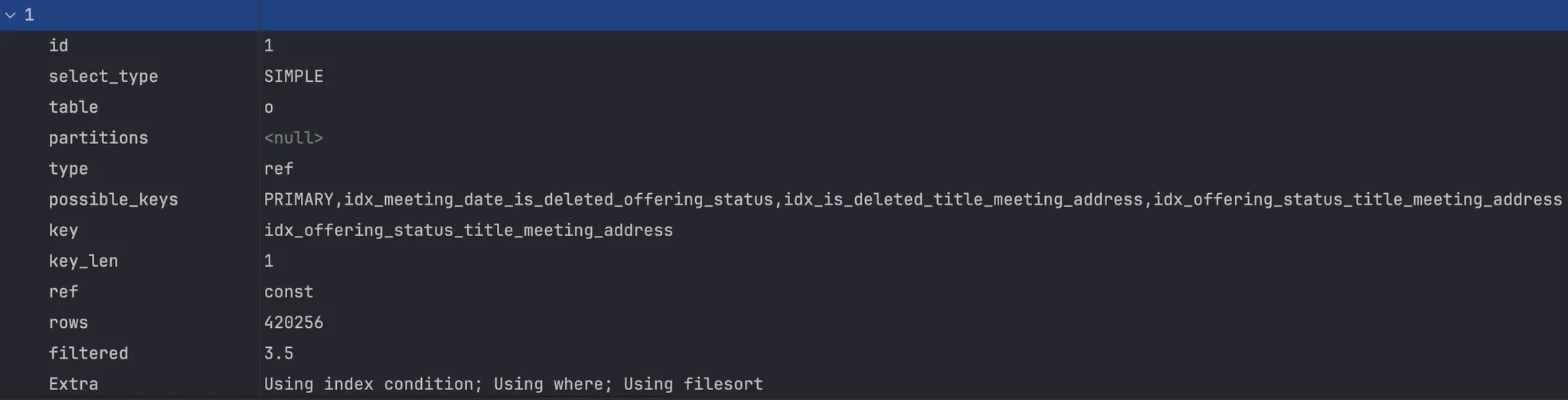Select the key value idx_offering_status_title_meeting_address

468,231
